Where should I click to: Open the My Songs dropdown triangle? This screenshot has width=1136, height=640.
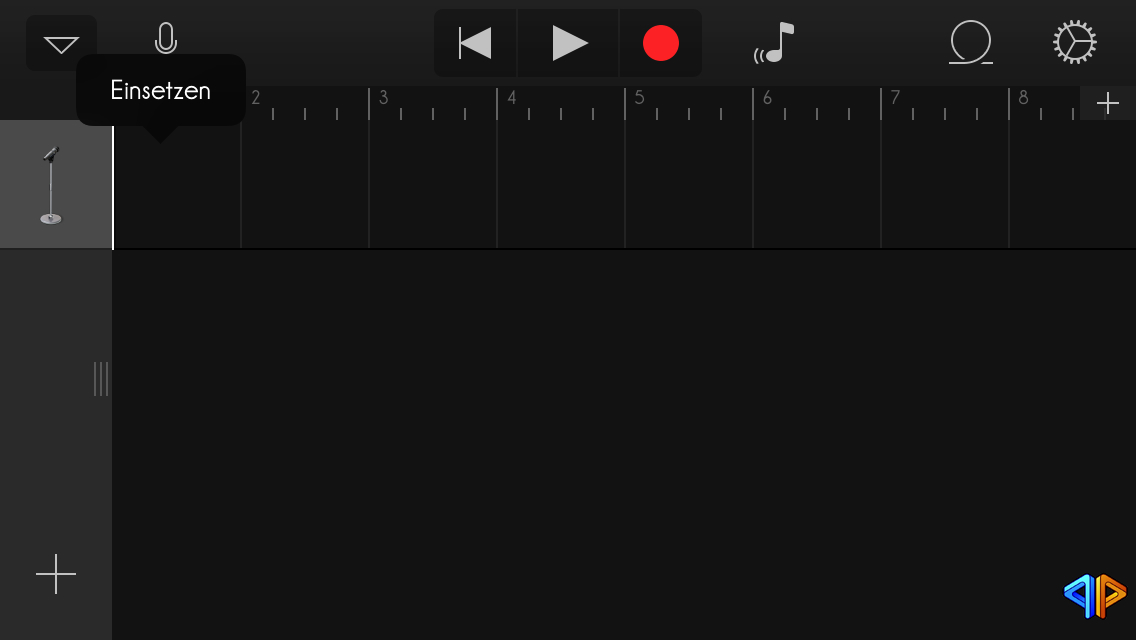62,43
